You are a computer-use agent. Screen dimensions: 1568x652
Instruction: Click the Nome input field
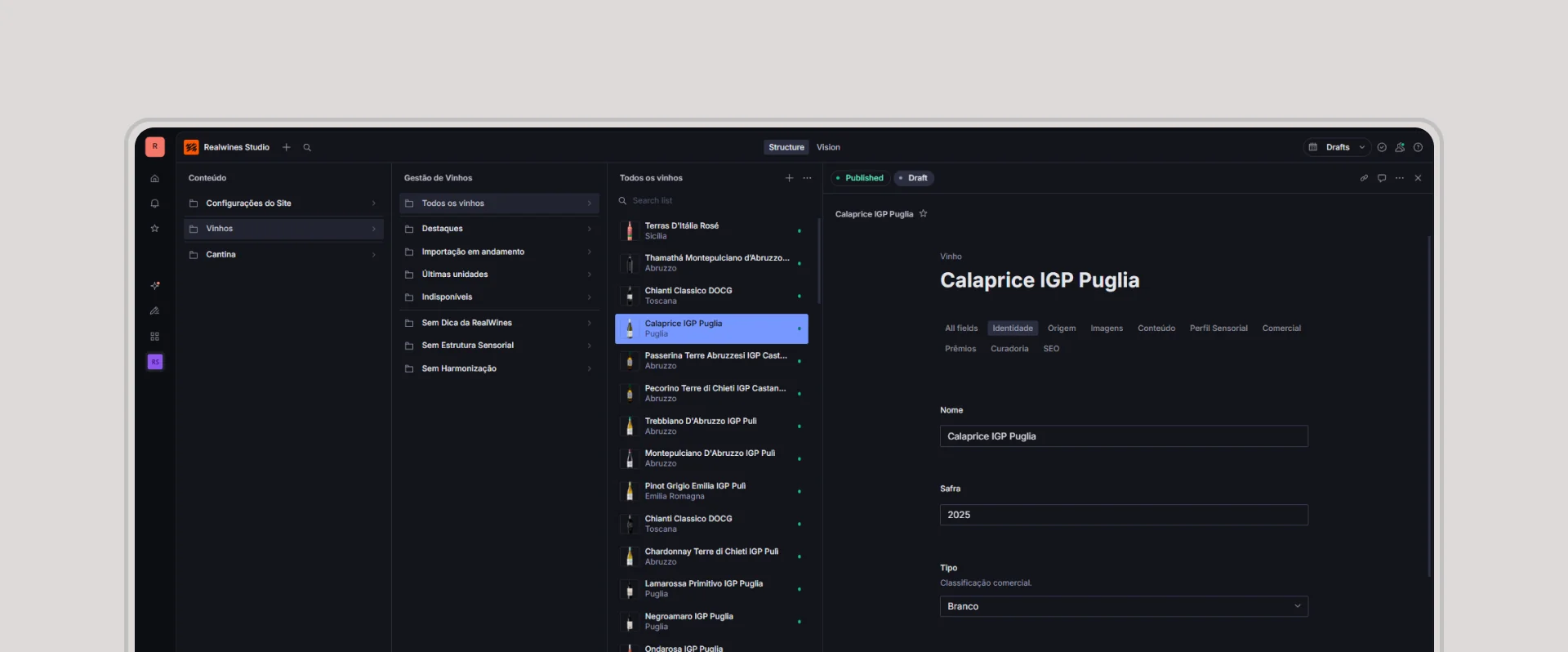pos(1124,436)
